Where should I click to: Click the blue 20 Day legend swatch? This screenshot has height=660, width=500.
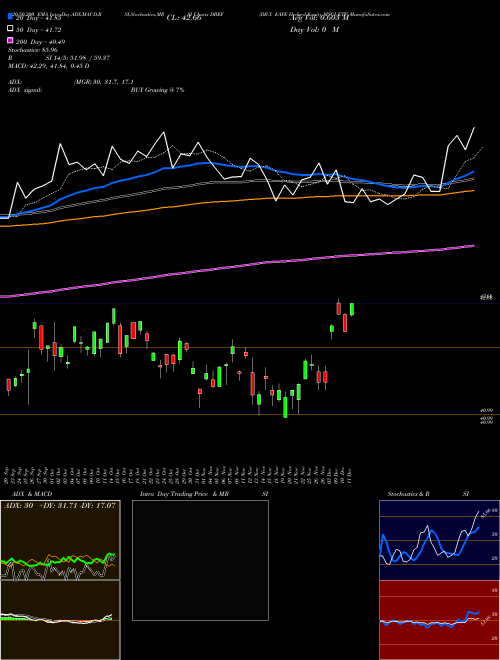coord(10,17)
